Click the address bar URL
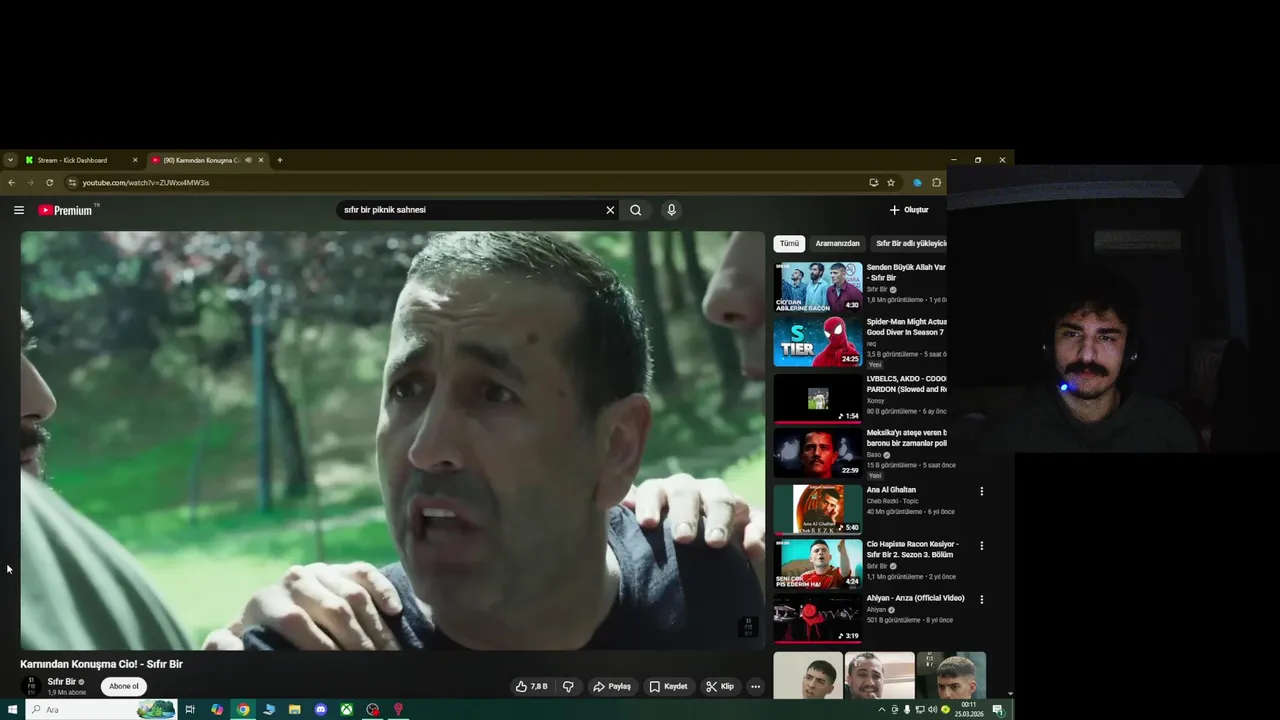This screenshot has height=720, width=1280. 146,183
